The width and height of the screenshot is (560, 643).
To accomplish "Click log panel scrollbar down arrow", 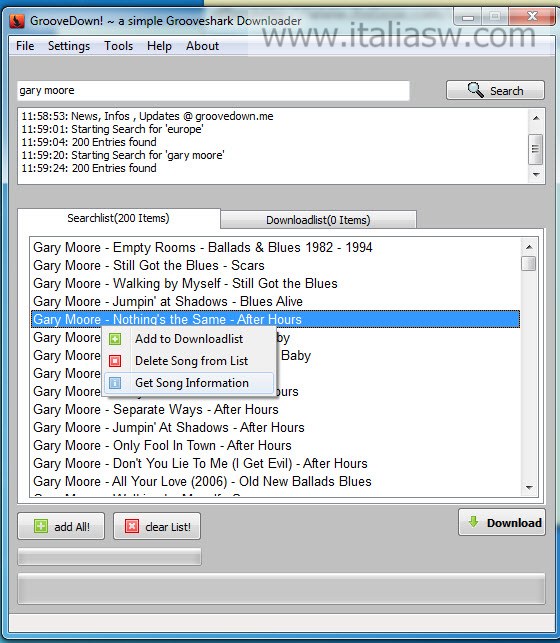I will (536, 175).
